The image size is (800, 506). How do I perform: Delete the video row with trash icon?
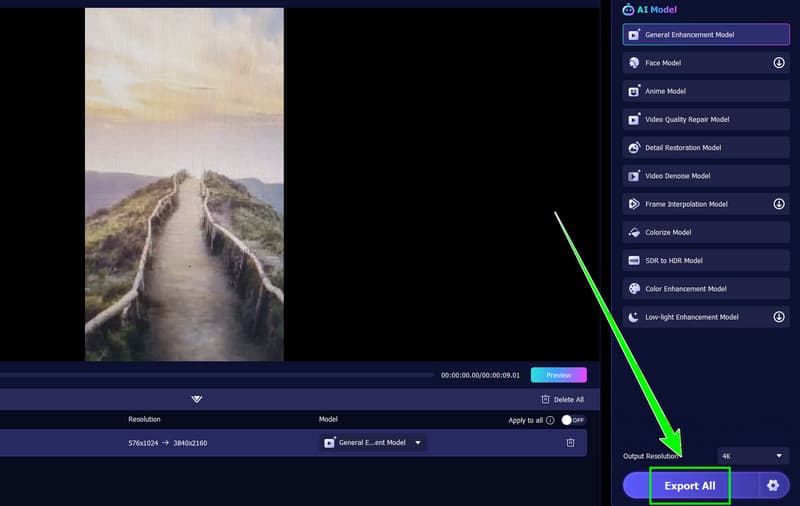click(x=570, y=443)
